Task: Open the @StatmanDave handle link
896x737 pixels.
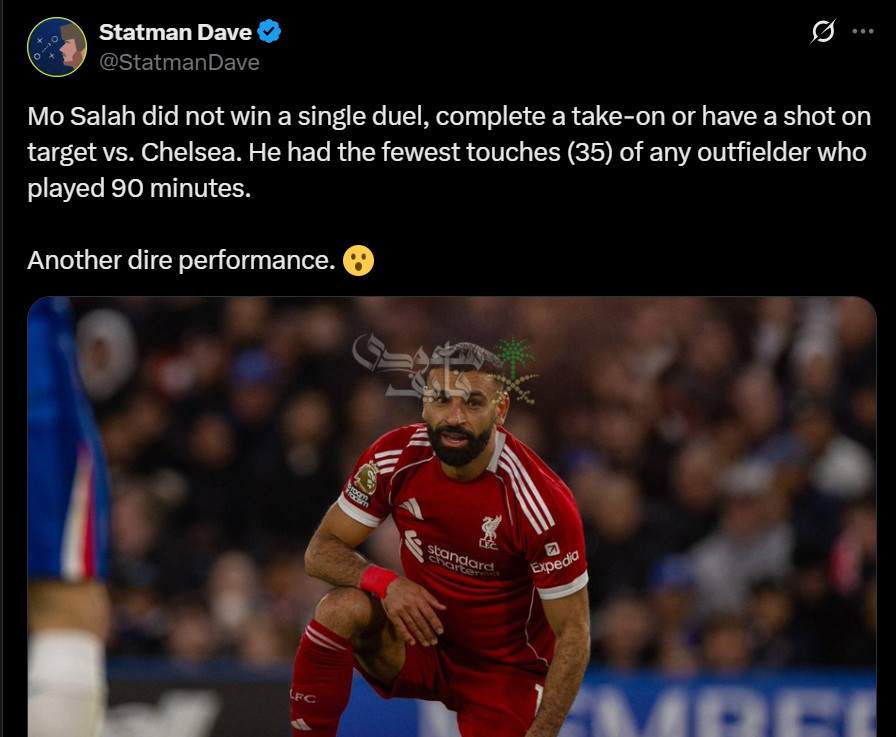Action: (x=179, y=62)
